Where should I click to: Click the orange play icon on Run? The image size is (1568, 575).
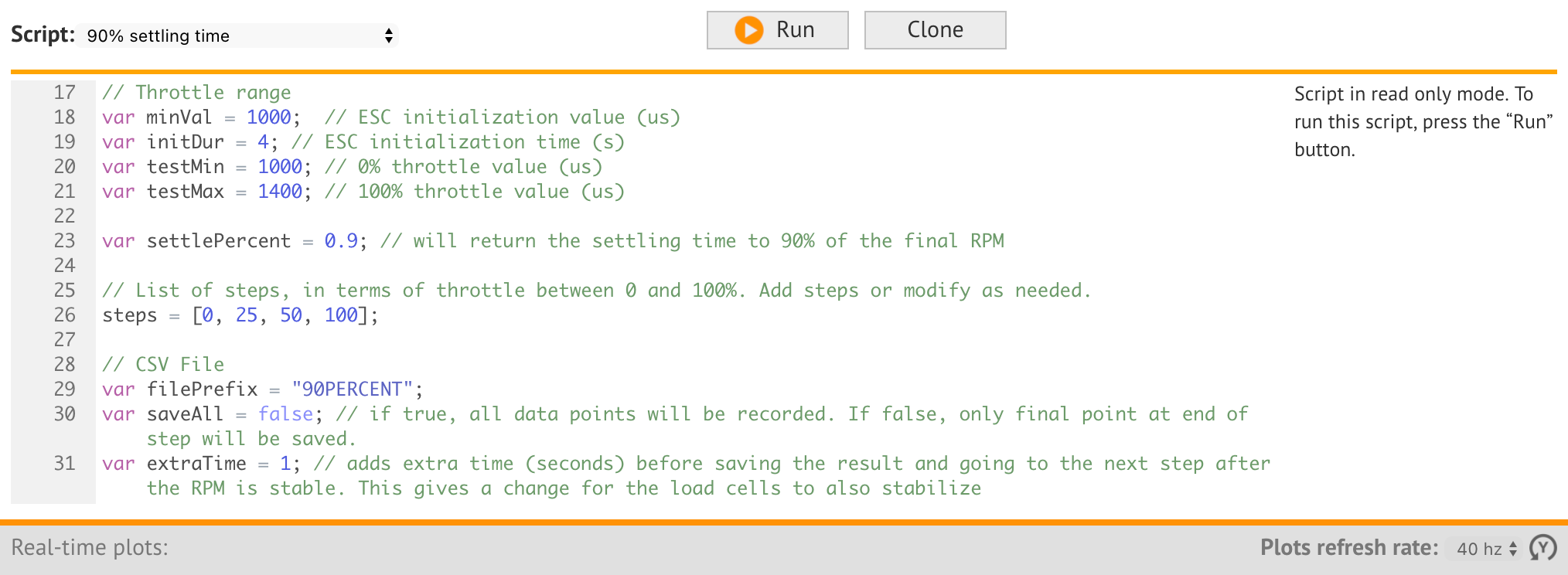click(x=748, y=29)
